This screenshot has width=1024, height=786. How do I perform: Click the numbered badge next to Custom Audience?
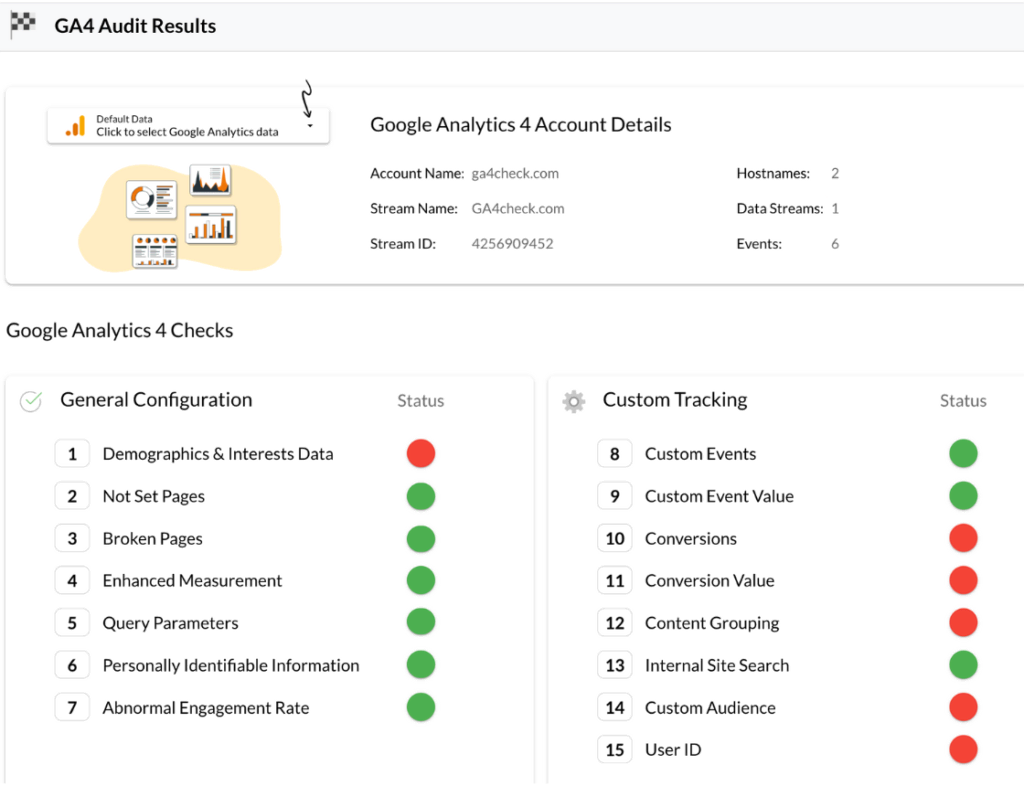(614, 707)
